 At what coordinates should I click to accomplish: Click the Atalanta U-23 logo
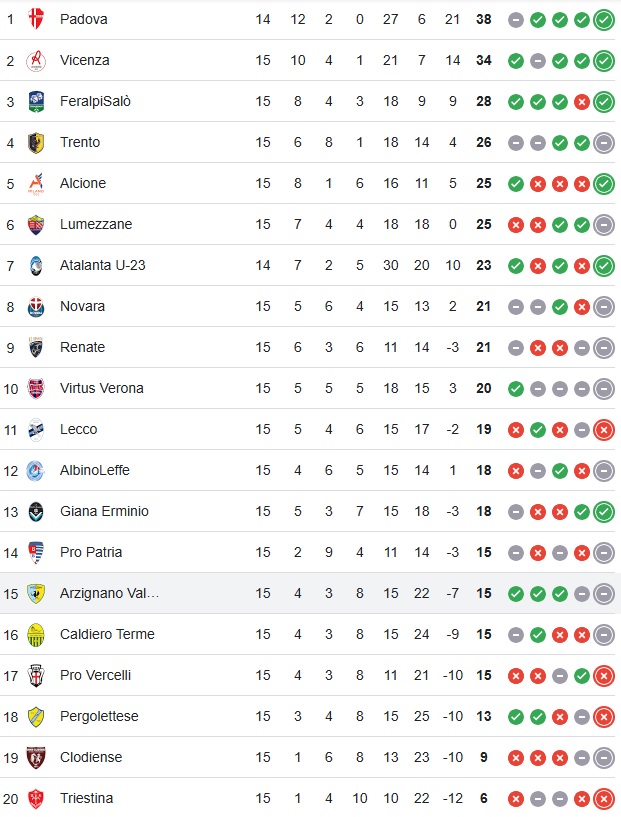tap(36, 266)
